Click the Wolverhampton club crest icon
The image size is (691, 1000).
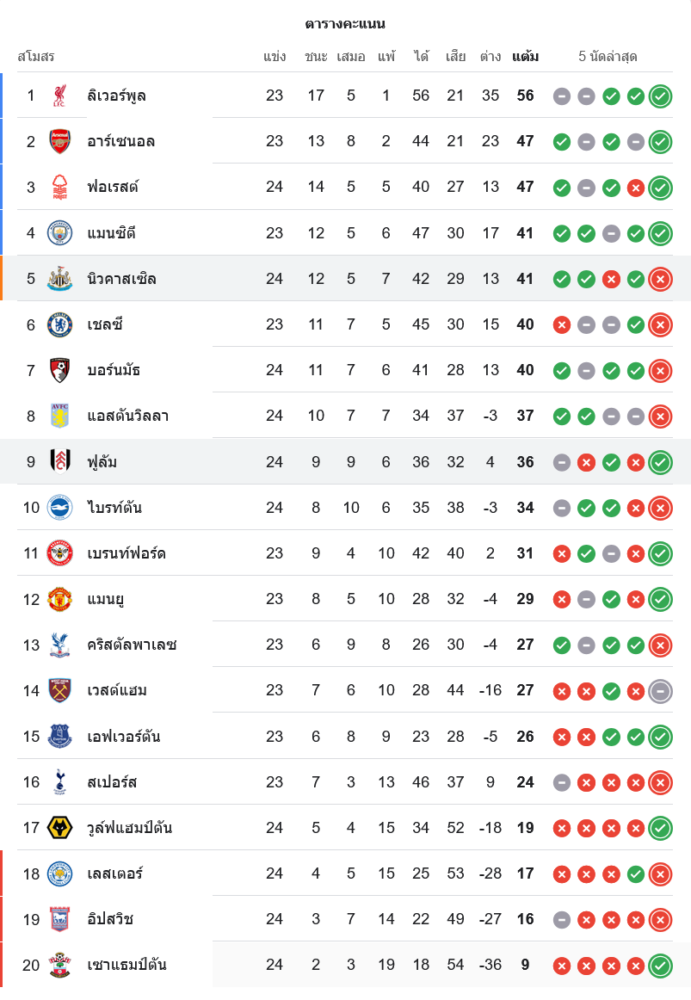(60, 828)
